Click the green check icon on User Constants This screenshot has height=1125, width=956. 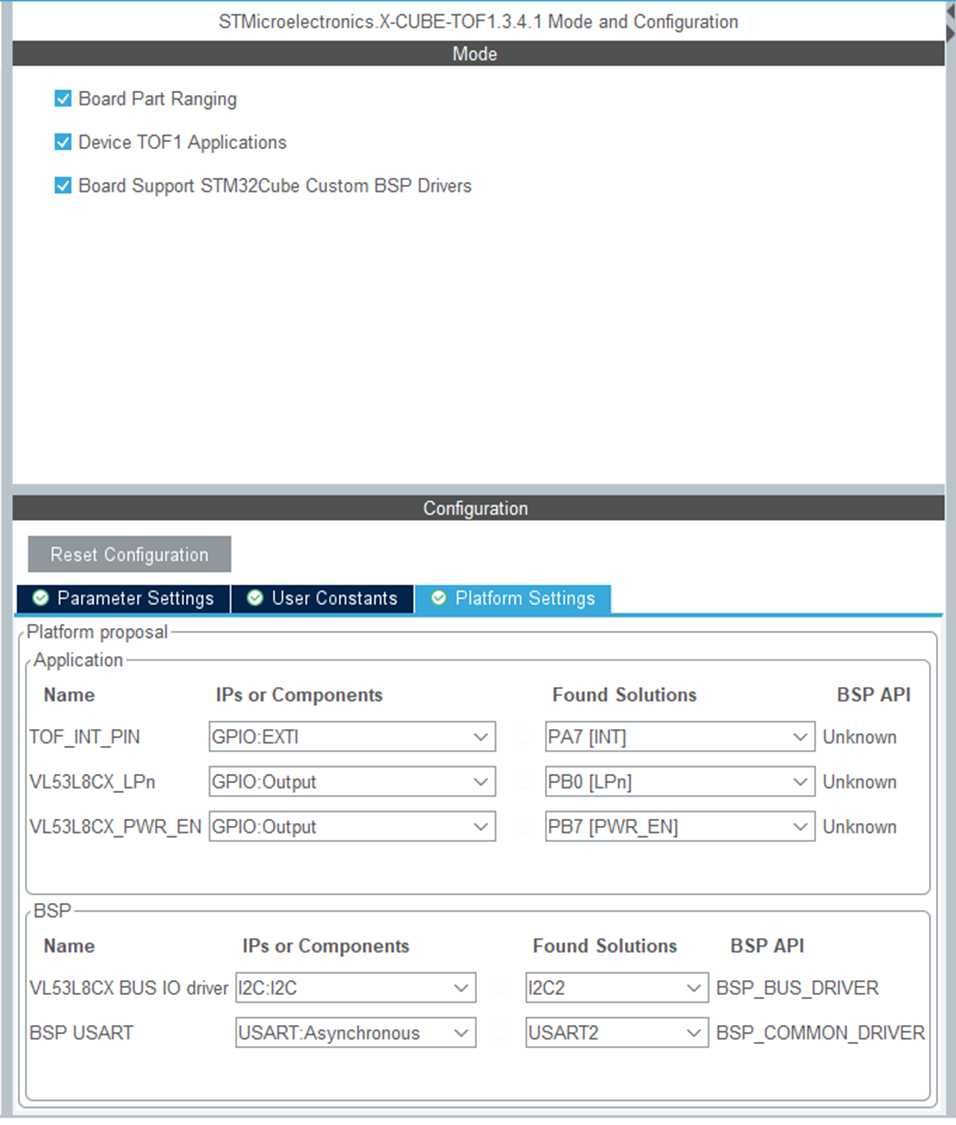[x=255, y=598]
